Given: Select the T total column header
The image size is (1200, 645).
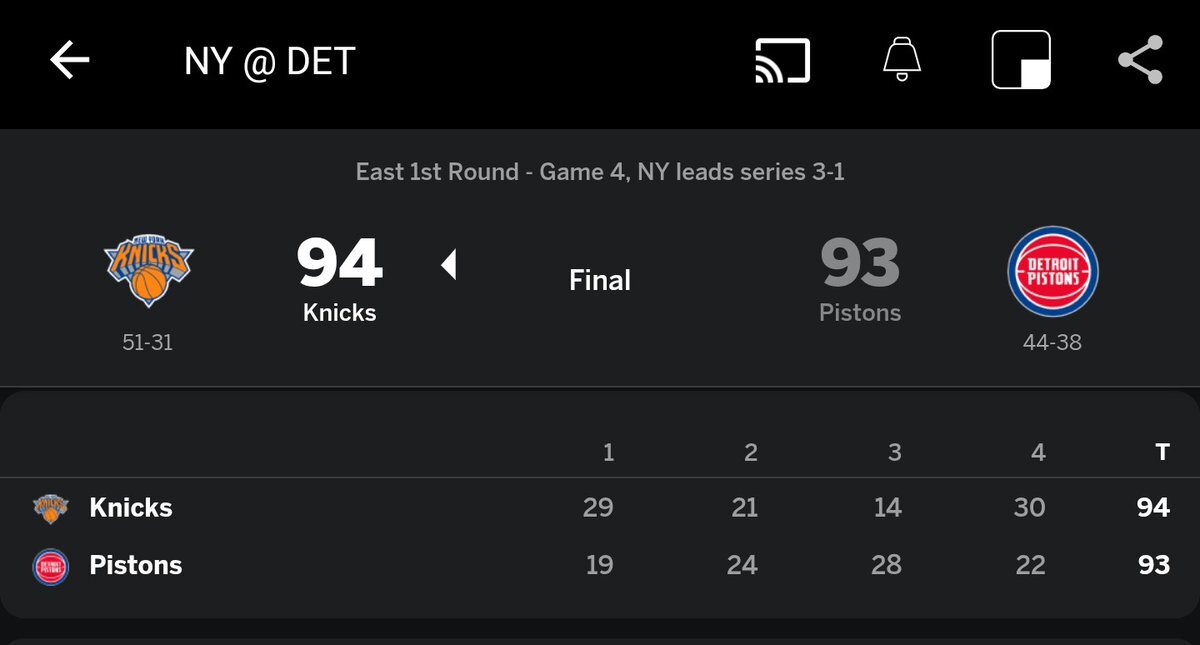Looking at the screenshot, I should 1162,453.
